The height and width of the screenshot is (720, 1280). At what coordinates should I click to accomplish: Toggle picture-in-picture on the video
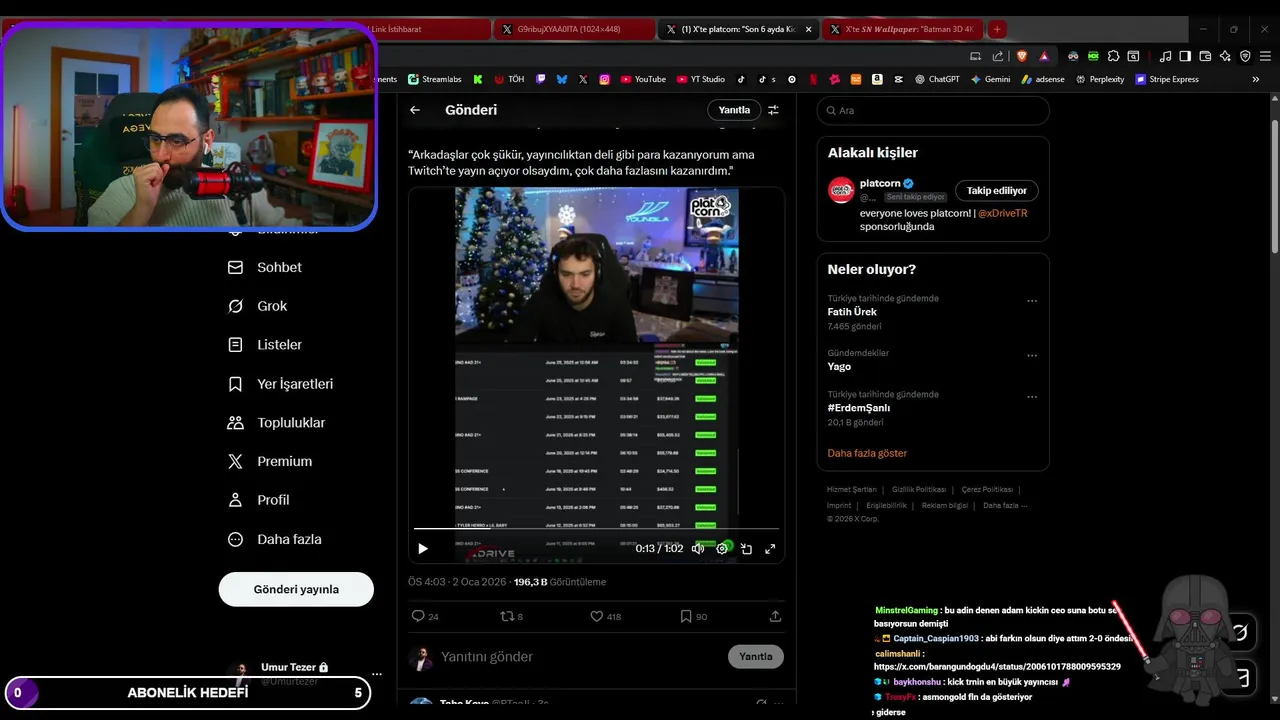[746, 548]
